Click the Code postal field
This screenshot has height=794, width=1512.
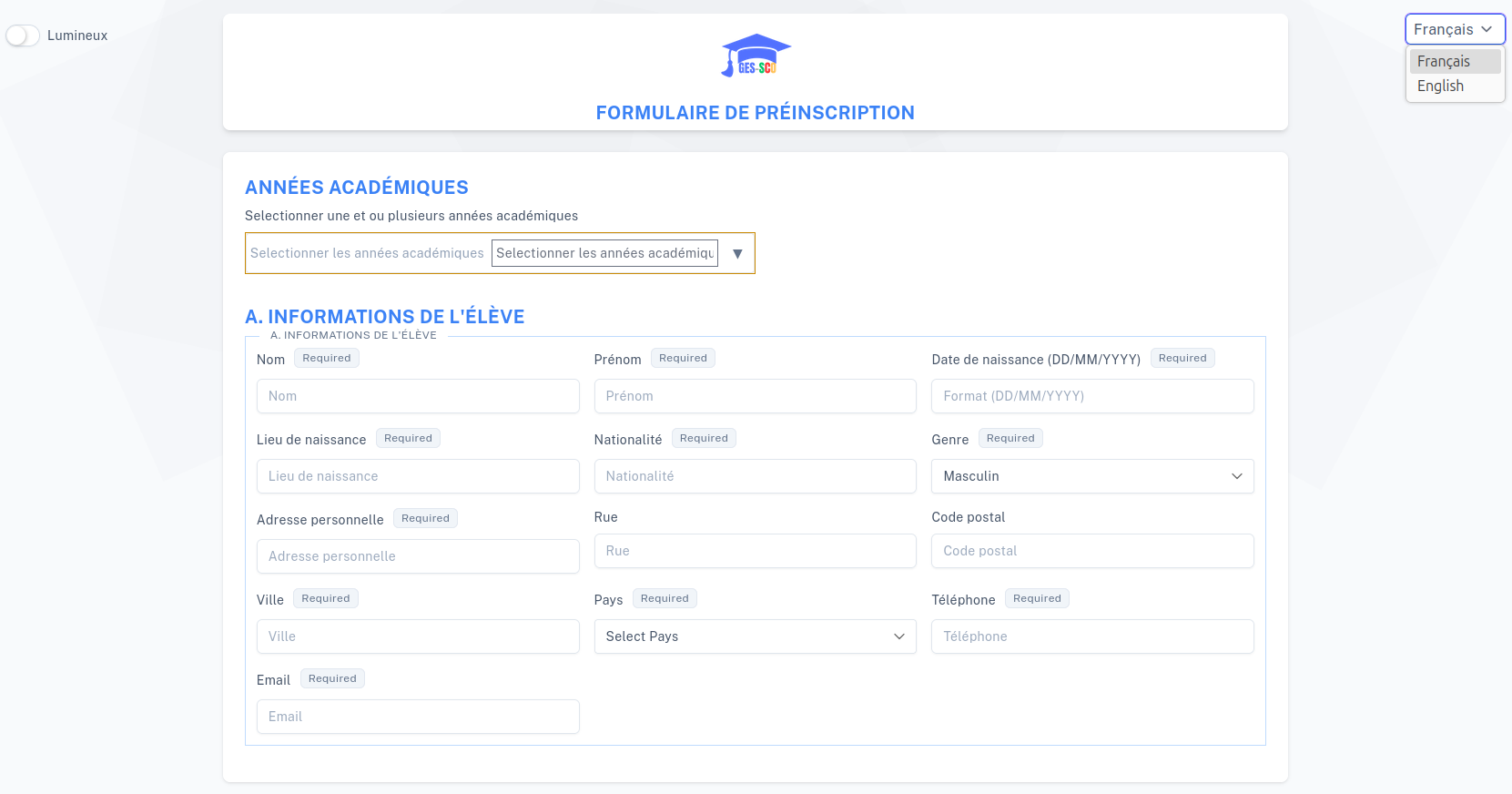(1091, 551)
